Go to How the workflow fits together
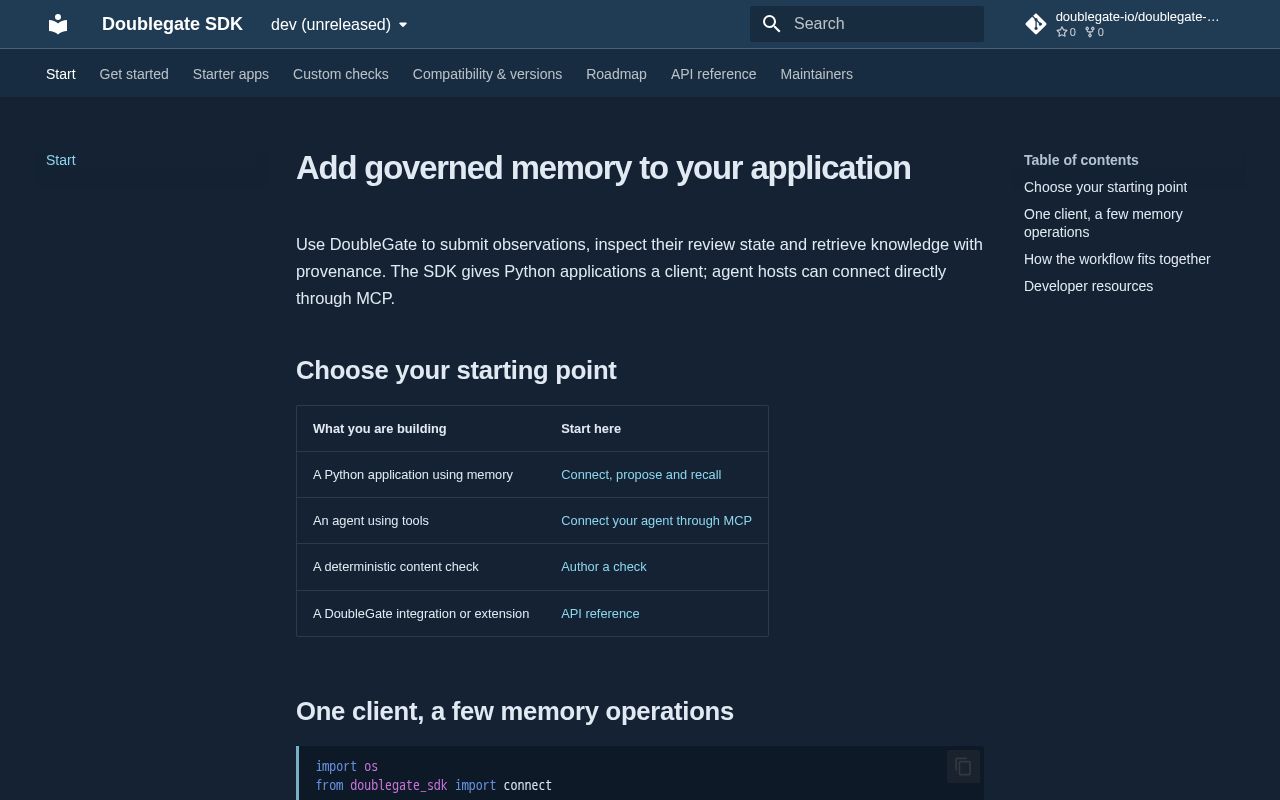The width and height of the screenshot is (1280, 800). [x=1117, y=259]
